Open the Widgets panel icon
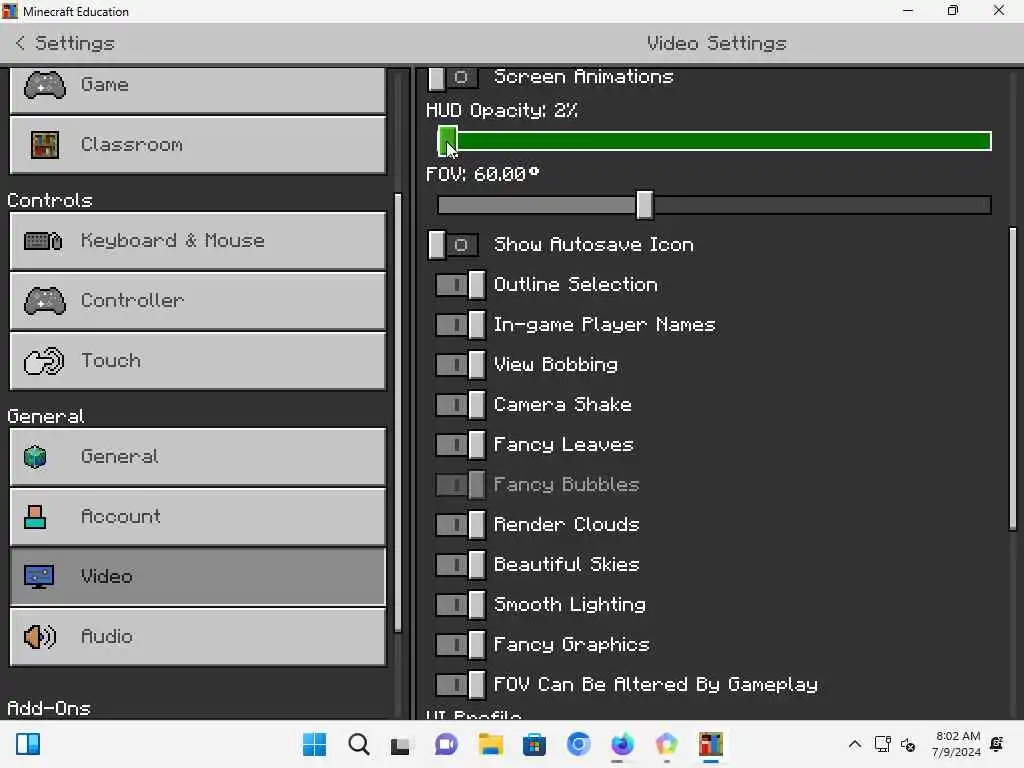This screenshot has width=1024, height=768. (x=28, y=744)
